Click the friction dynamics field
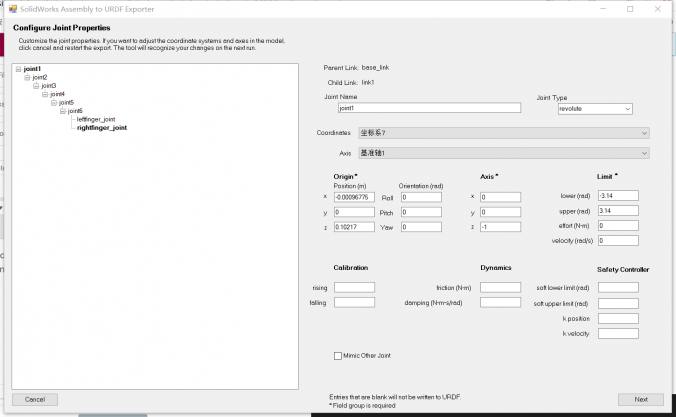The image size is (676, 417). [500, 287]
